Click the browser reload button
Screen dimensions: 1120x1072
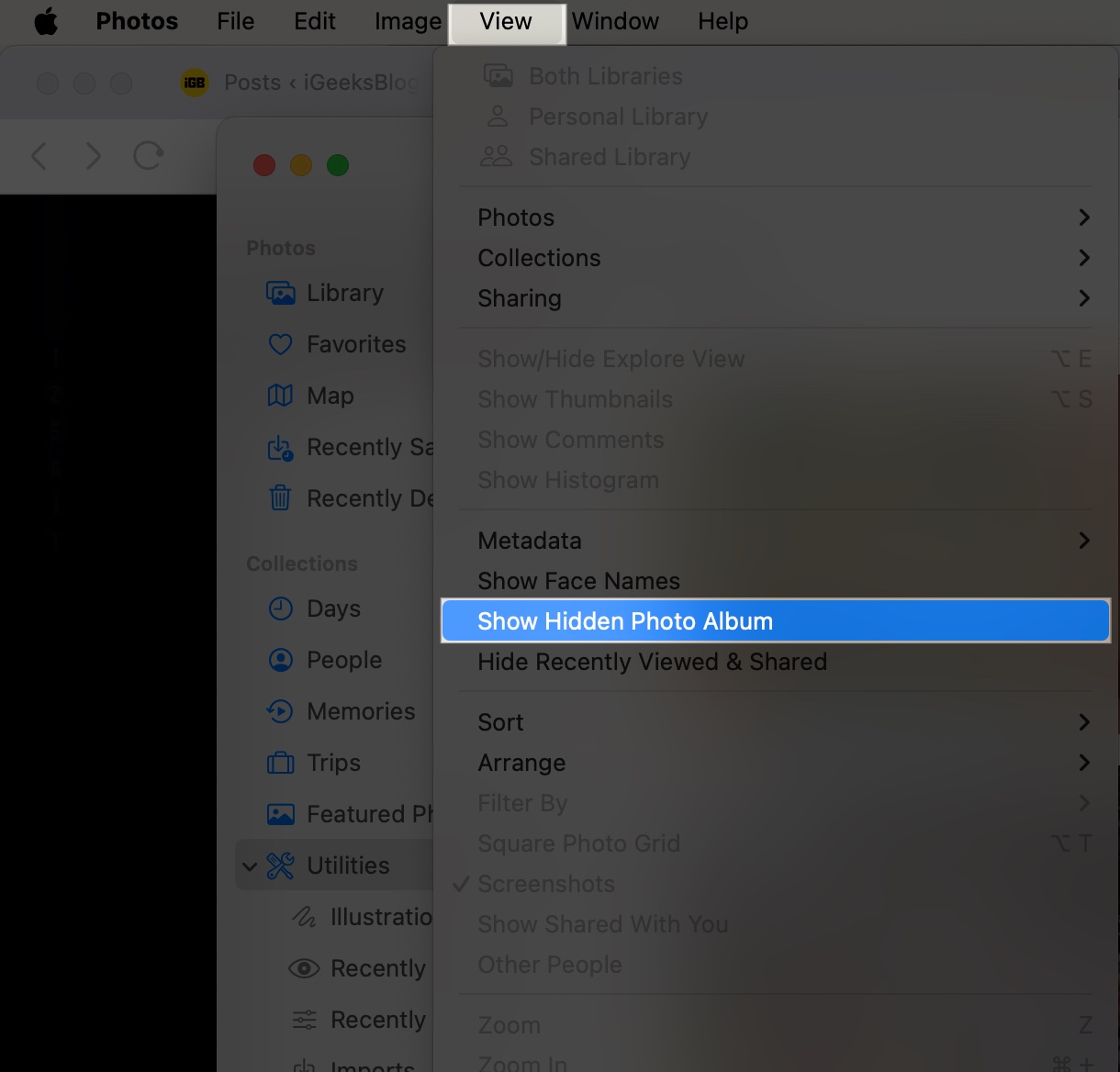pyautogui.click(x=148, y=156)
